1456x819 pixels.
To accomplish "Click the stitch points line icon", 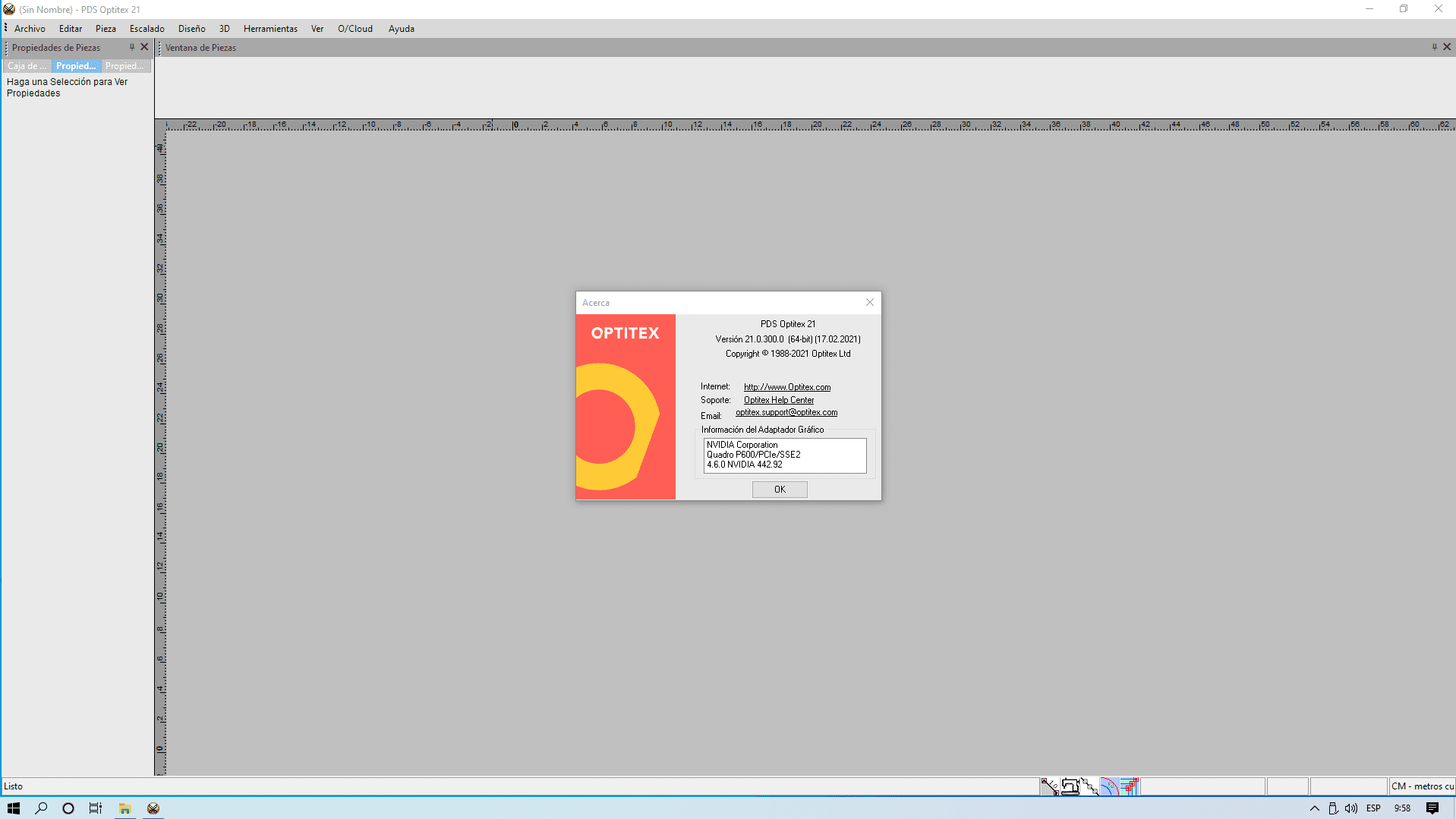I will [1089, 786].
